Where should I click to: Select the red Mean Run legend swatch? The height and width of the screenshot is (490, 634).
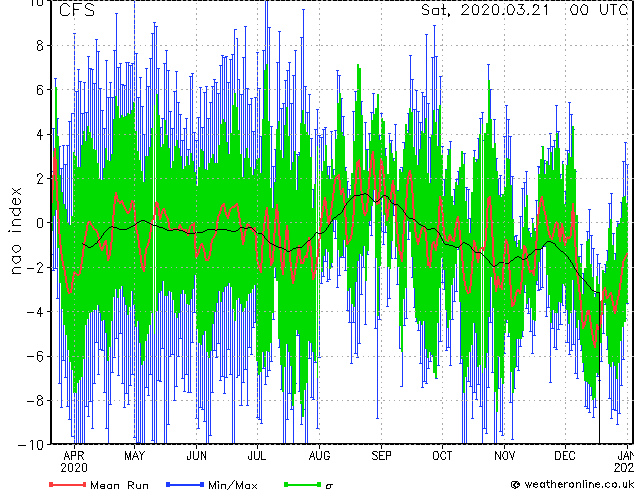tap(68, 484)
